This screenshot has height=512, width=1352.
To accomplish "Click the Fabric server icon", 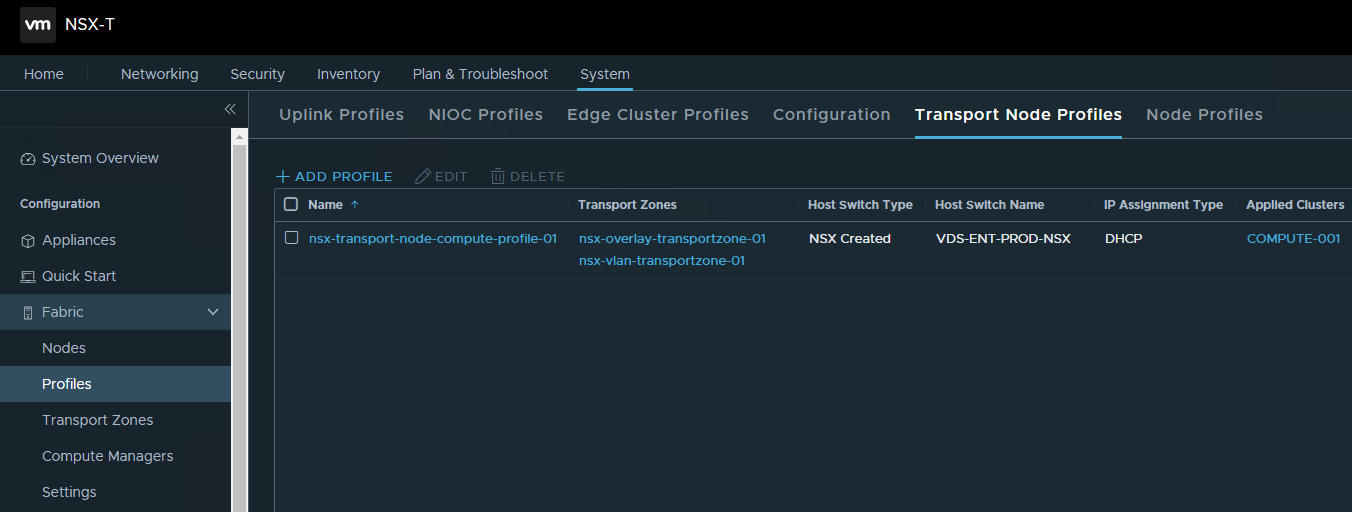I will [x=28, y=313].
